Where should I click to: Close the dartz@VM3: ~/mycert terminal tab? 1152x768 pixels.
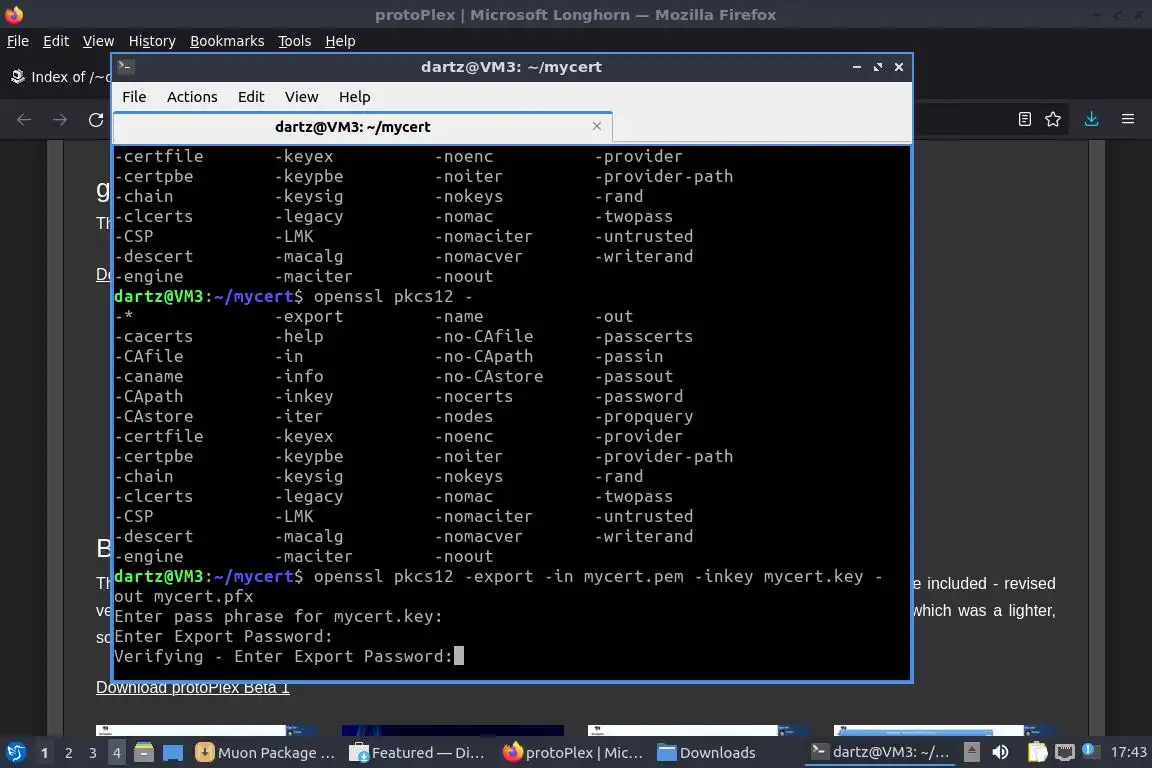click(x=597, y=126)
